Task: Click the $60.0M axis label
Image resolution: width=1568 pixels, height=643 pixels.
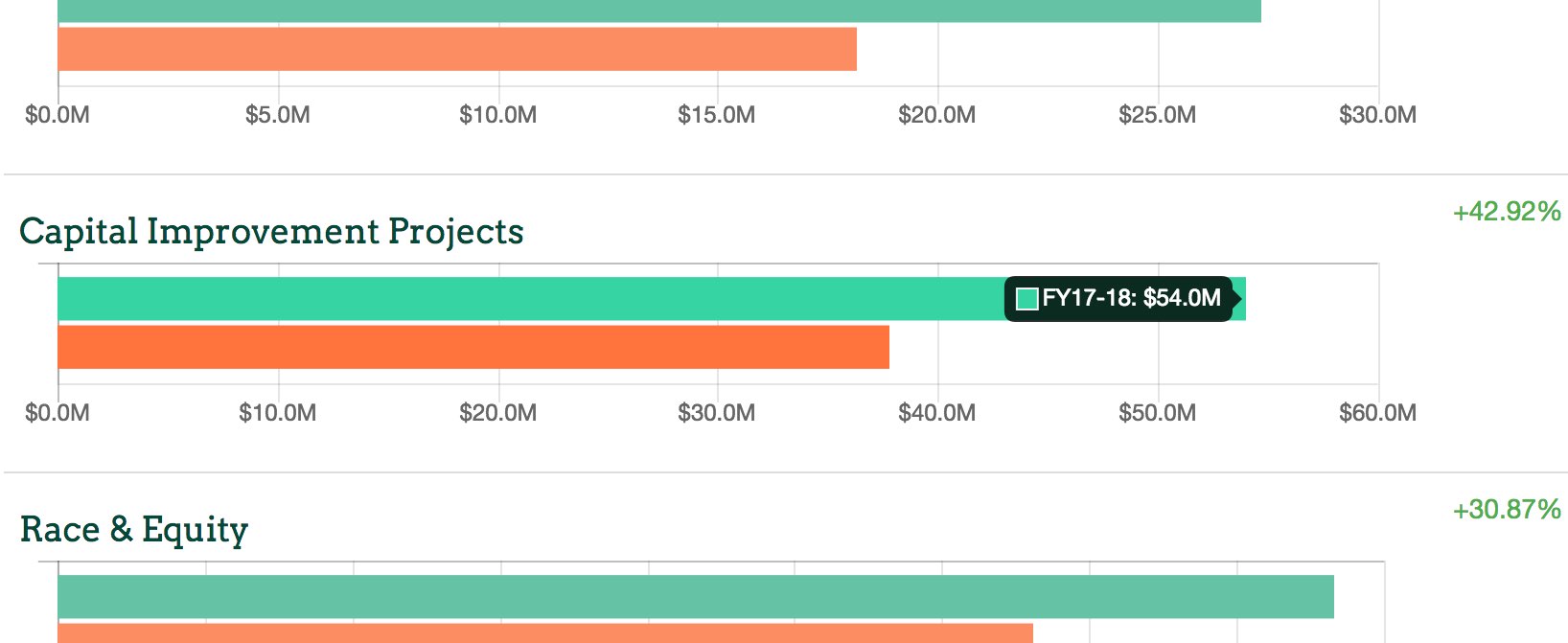Action: [1377, 413]
